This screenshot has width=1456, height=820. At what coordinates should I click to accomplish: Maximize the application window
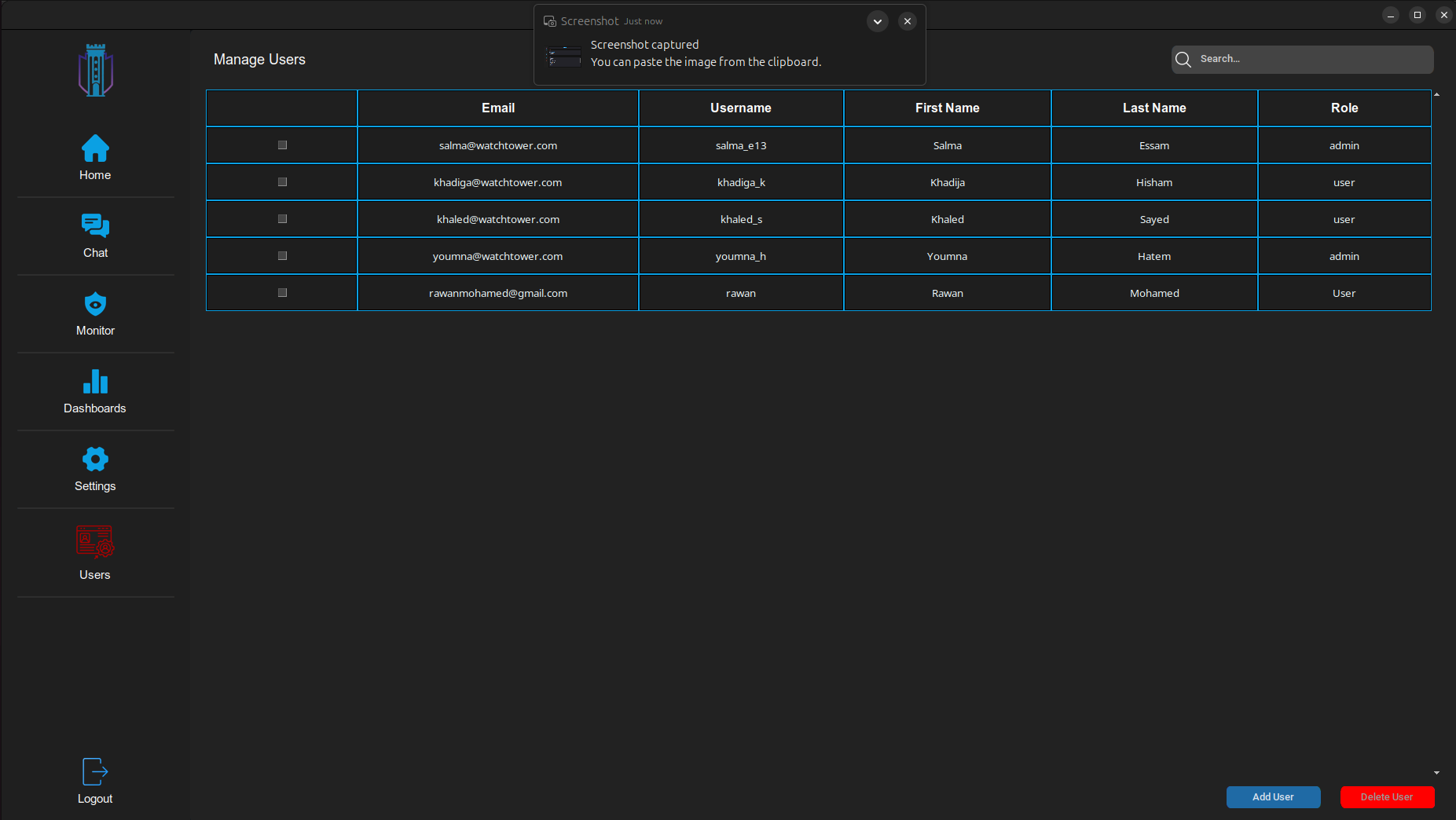pos(1417,15)
